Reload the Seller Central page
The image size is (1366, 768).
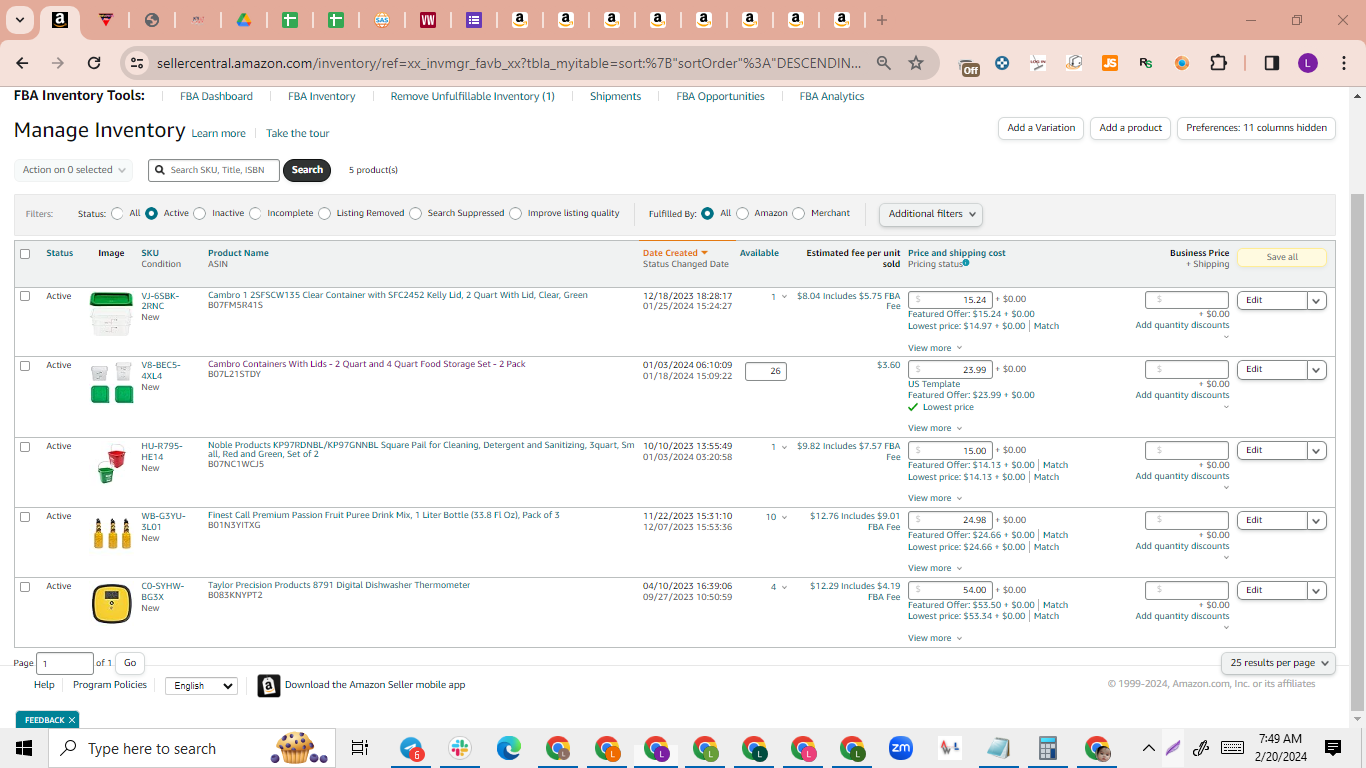pos(94,63)
